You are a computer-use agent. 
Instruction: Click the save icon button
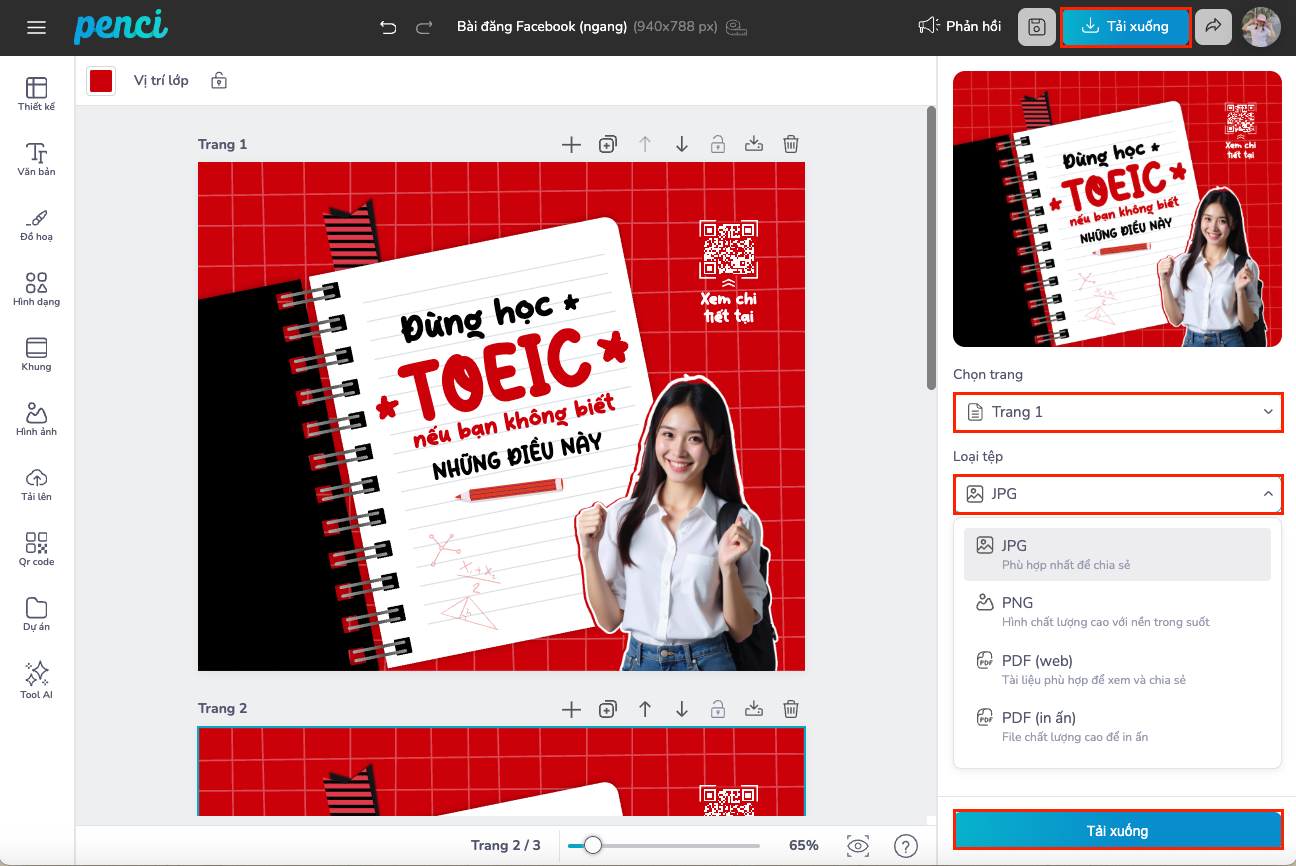1036,27
